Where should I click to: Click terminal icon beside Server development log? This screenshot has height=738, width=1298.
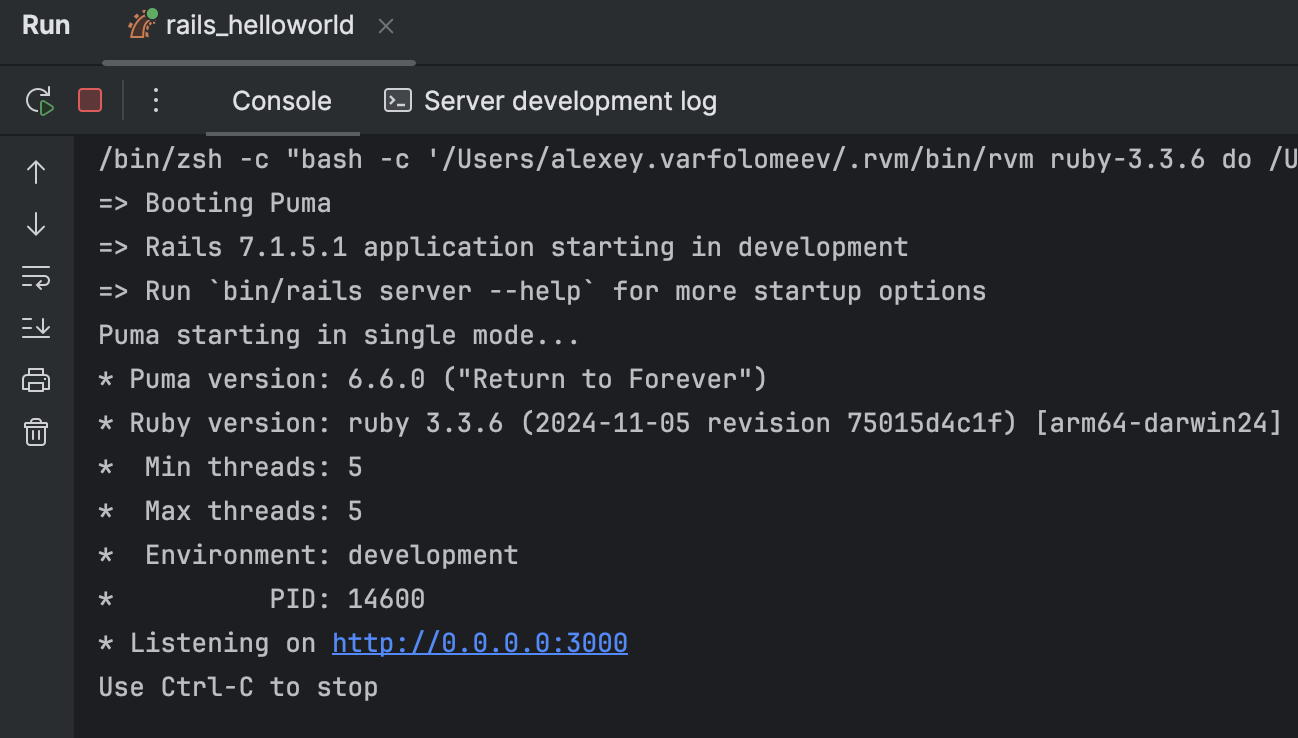pyautogui.click(x=397, y=100)
